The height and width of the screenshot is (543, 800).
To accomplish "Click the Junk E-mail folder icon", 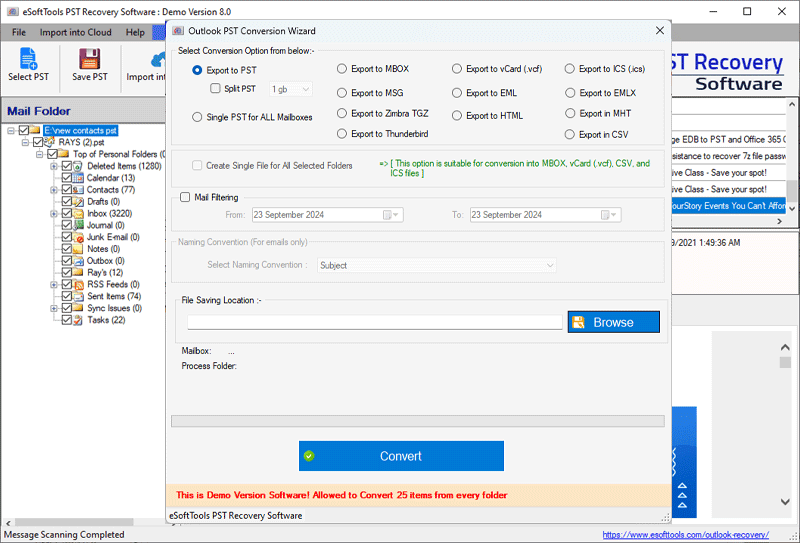I will click(x=78, y=237).
